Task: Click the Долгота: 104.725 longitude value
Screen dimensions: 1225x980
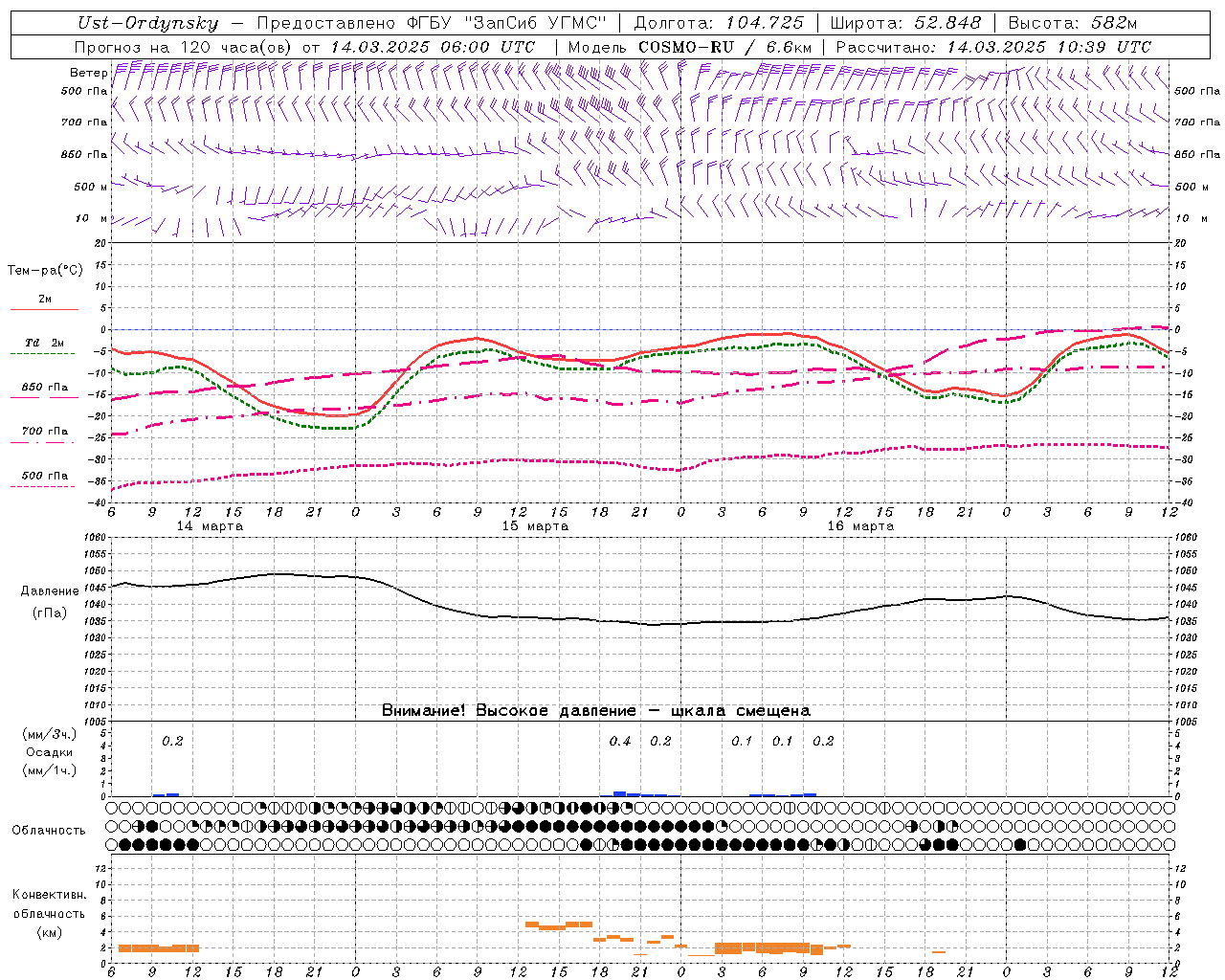Action: click(x=720, y=24)
